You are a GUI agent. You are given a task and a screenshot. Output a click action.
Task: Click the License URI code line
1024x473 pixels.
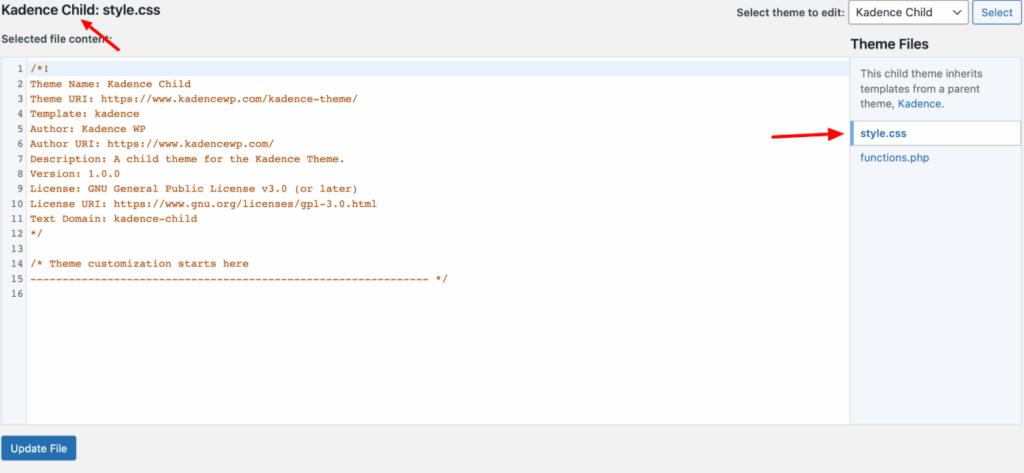(203, 204)
